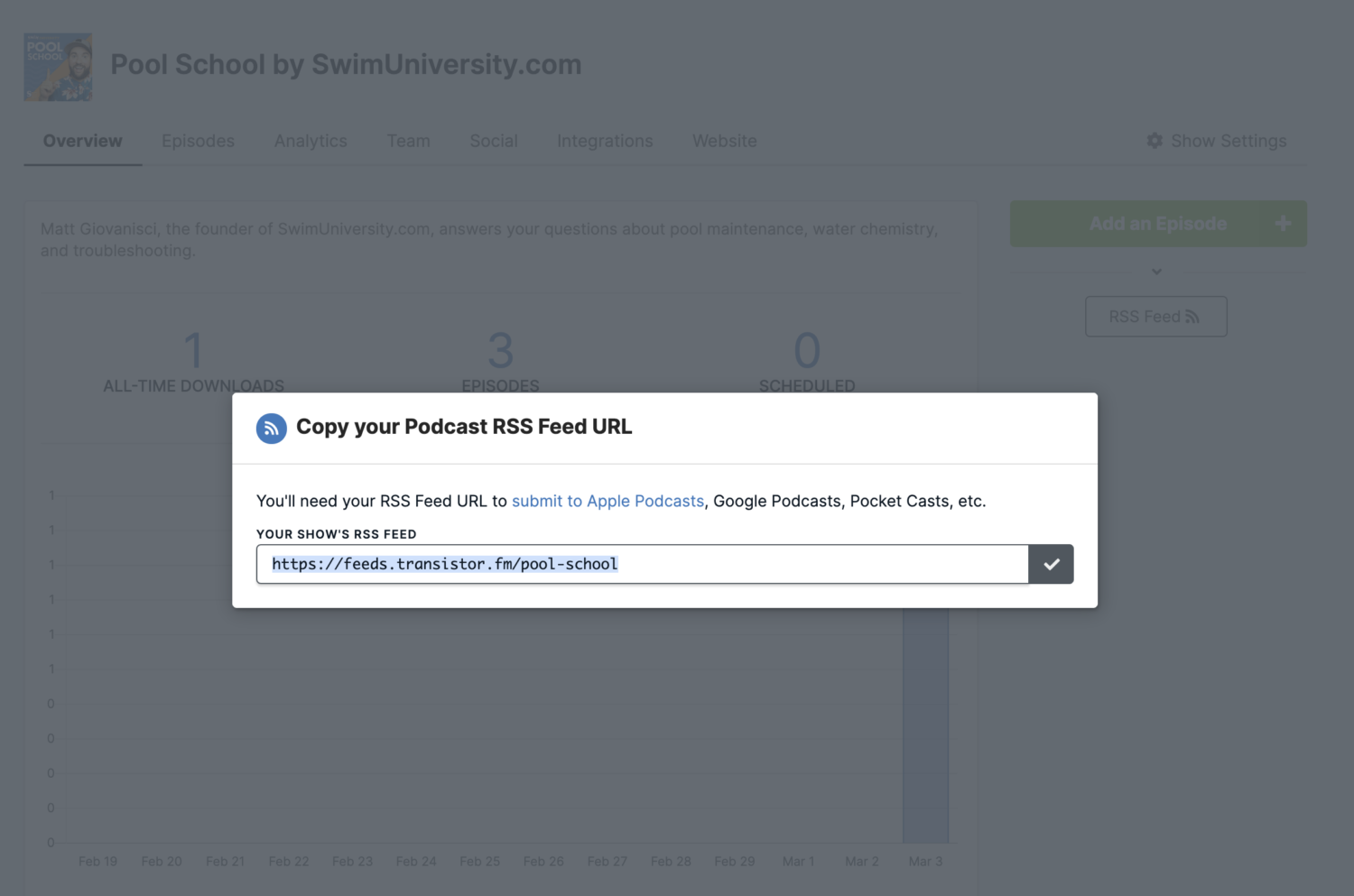Click the Mar 1 chart axis label
Screen dimensions: 1354x896
(x=798, y=862)
